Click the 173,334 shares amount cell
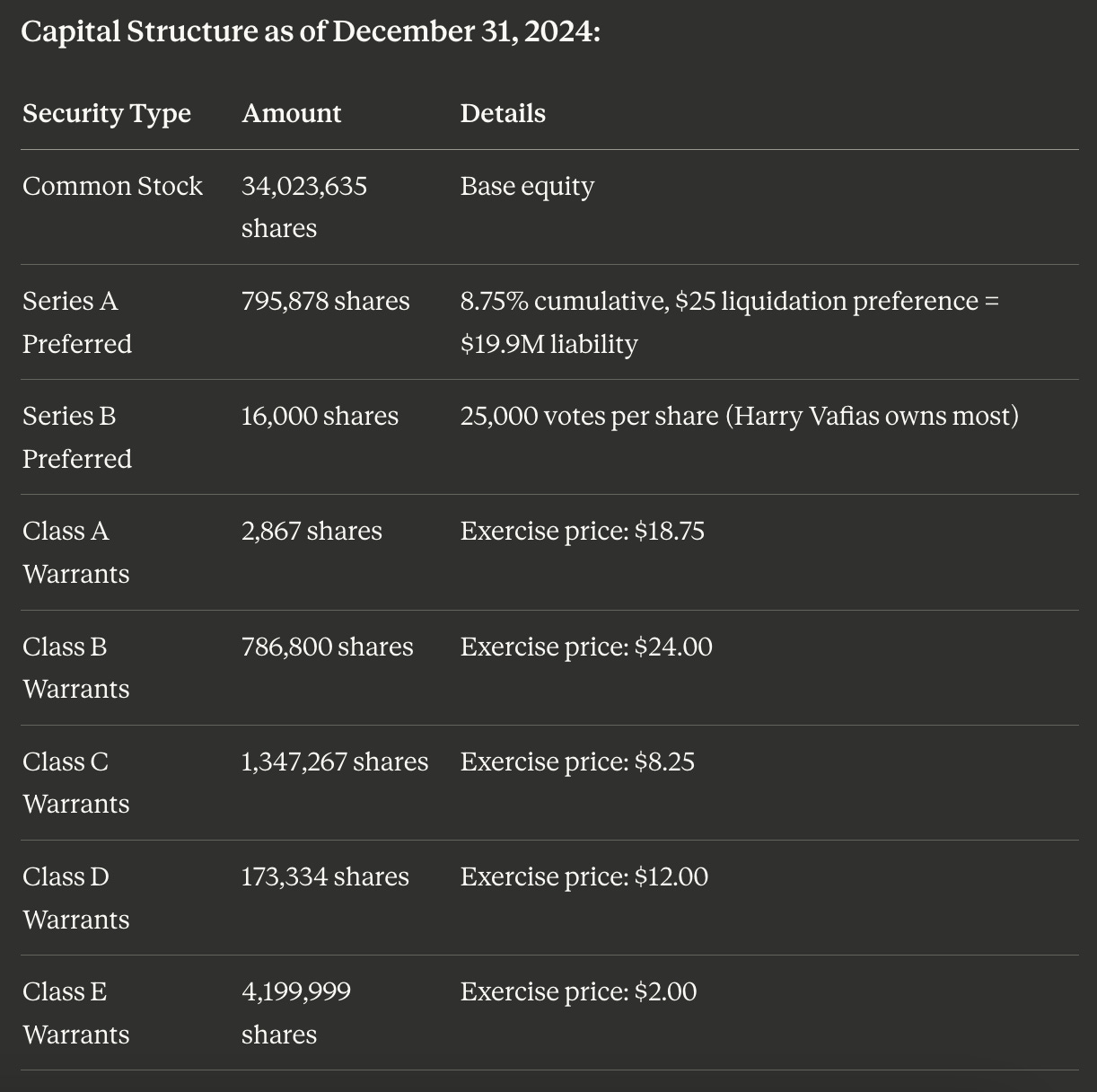The height and width of the screenshot is (1092, 1097). [325, 876]
